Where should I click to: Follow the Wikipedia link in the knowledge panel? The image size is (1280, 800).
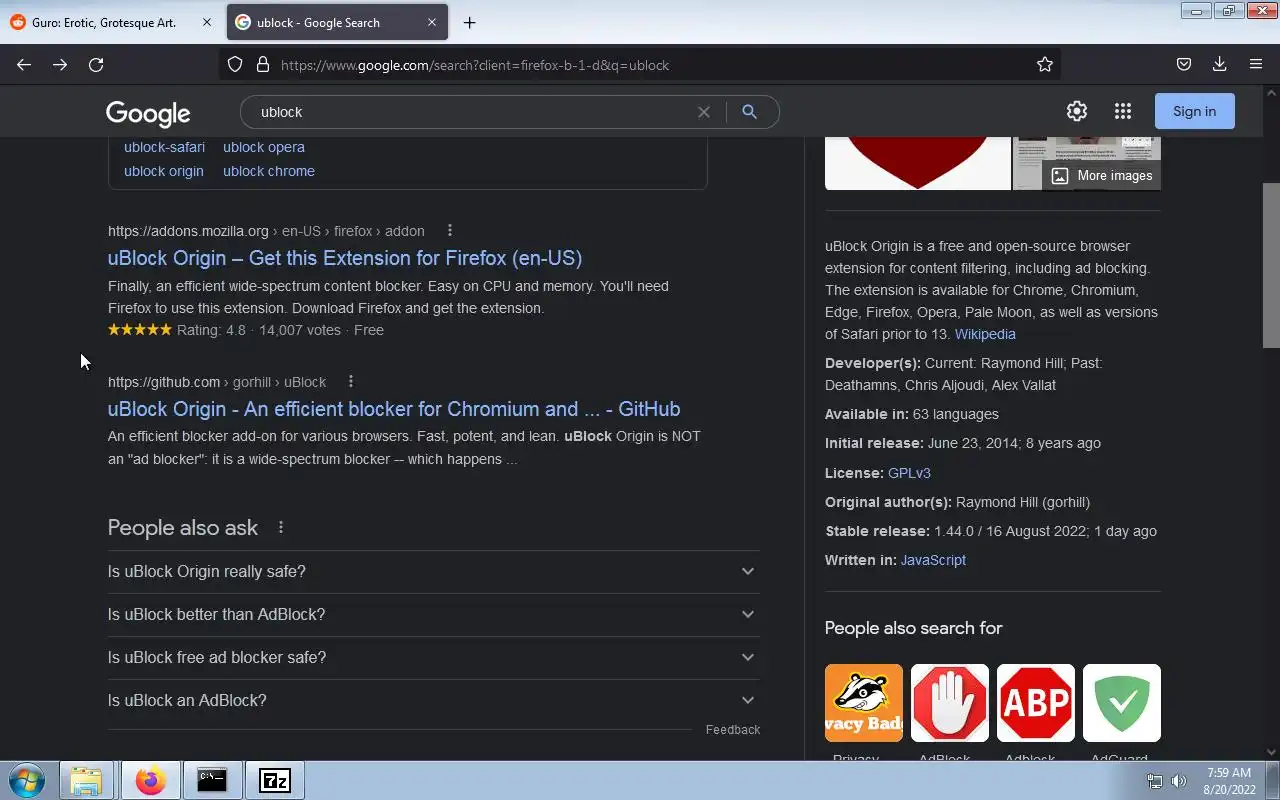(985, 334)
